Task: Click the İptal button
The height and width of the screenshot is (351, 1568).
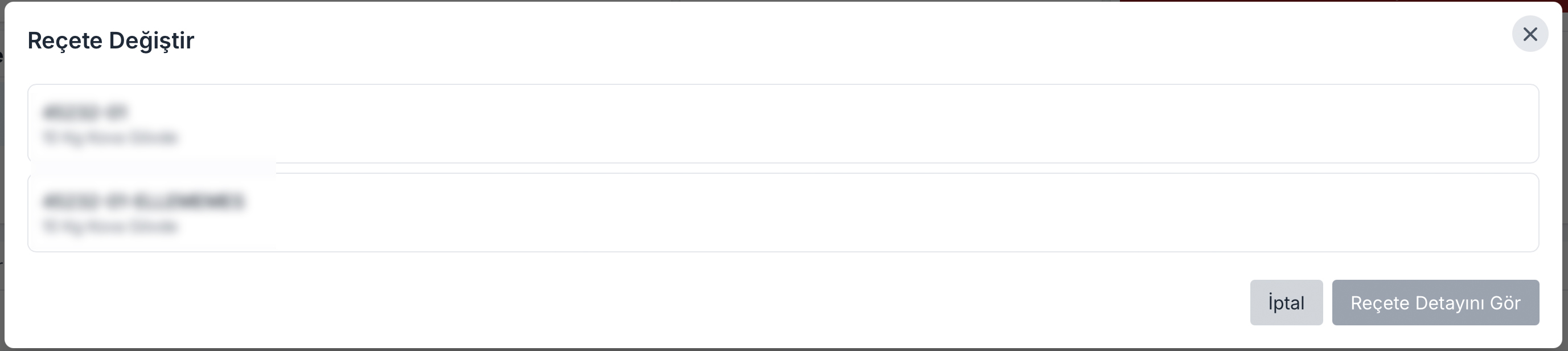Action: (x=1286, y=303)
